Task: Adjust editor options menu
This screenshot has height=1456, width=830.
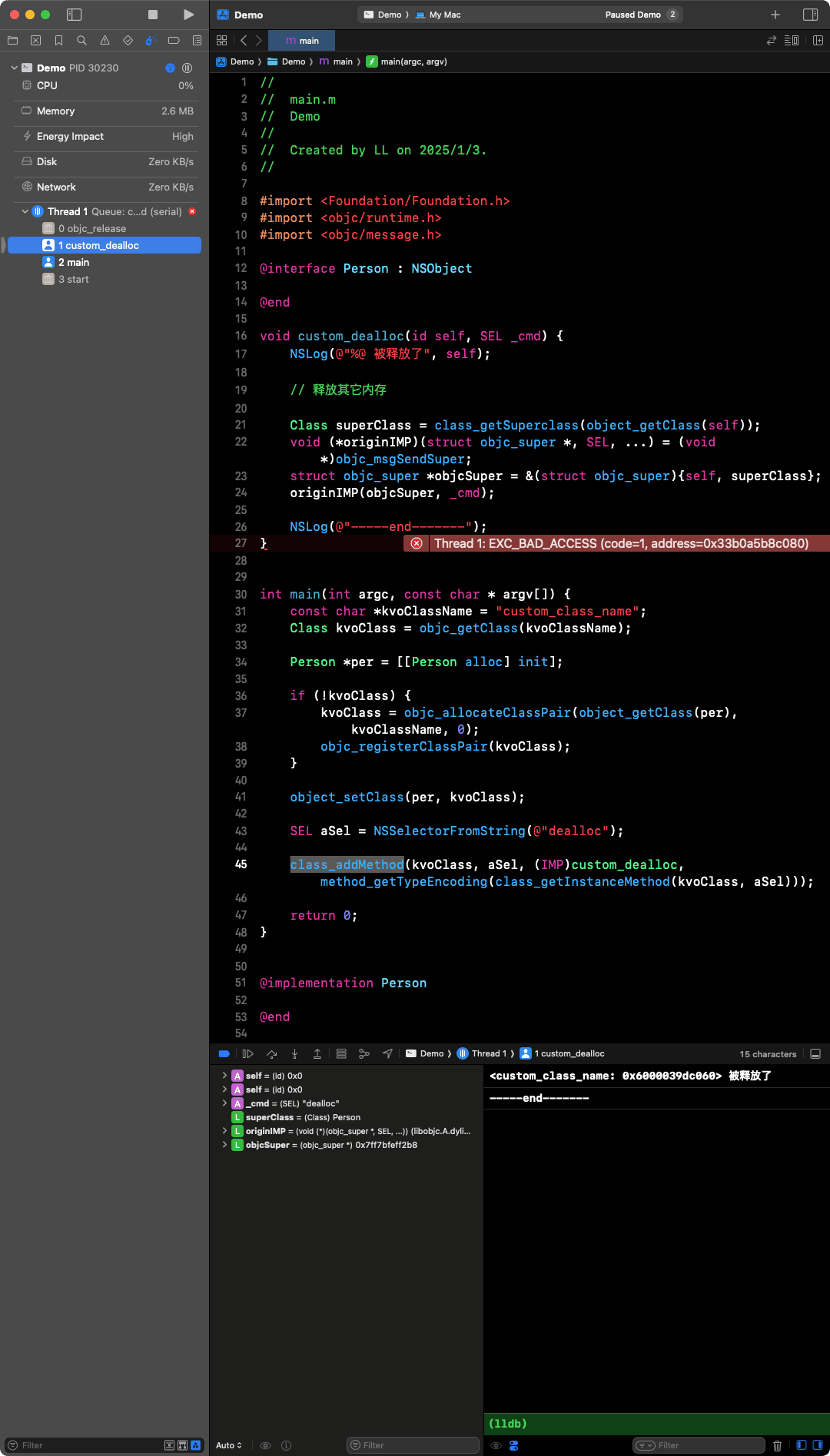Action: pos(792,41)
